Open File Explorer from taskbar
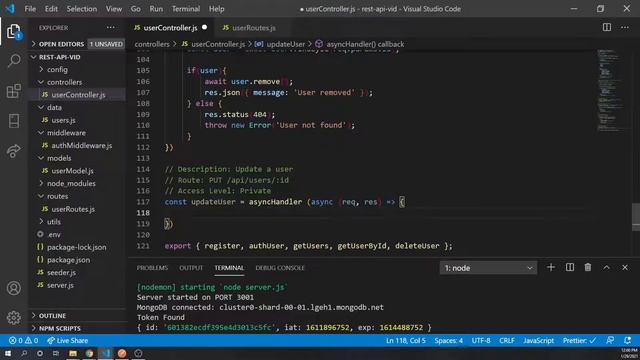This screenshot has height=360, width=640. click(73, 353)
